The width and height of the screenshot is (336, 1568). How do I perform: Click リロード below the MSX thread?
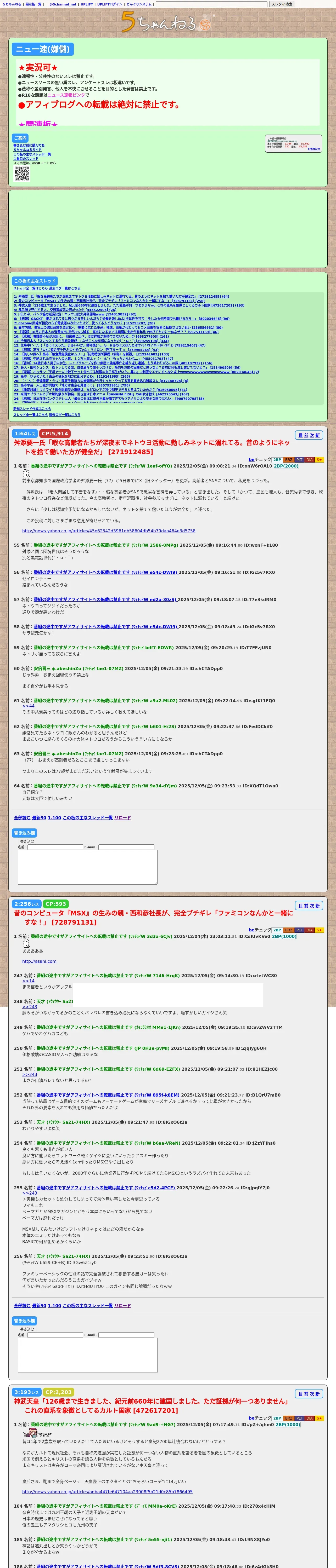(122, 1306)
